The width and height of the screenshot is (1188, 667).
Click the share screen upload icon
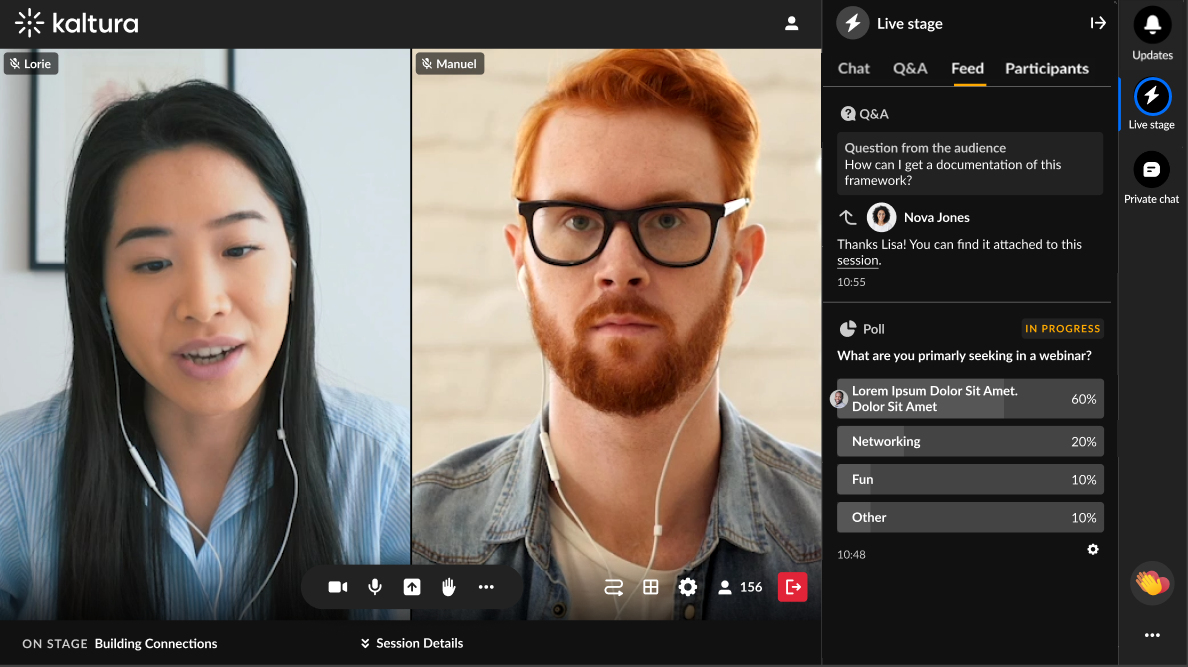(x=411, y=587)
